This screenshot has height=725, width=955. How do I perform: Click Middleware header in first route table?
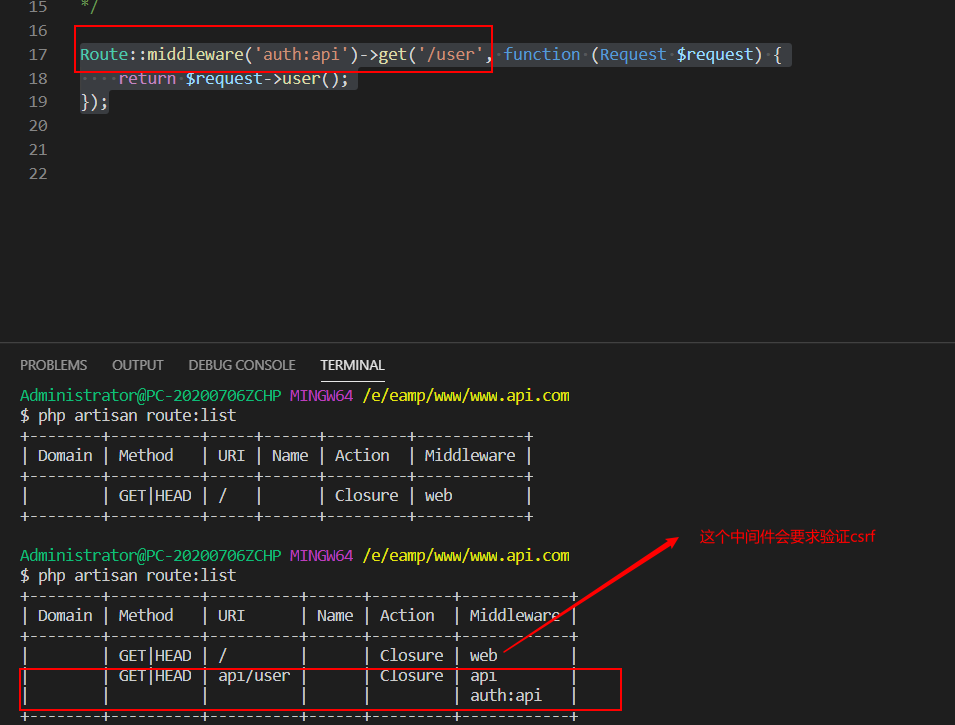(470, 456)
